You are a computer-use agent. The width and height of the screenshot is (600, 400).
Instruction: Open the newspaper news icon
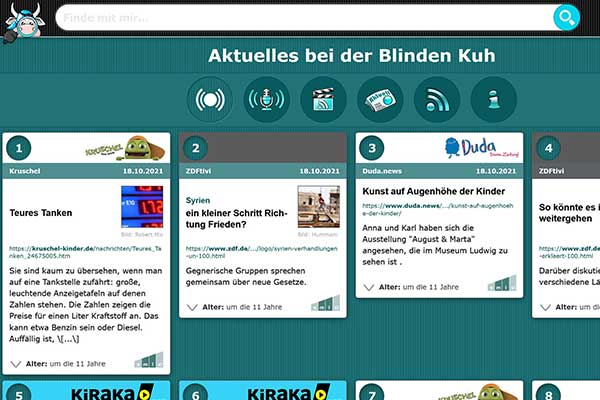pos(380,99)
